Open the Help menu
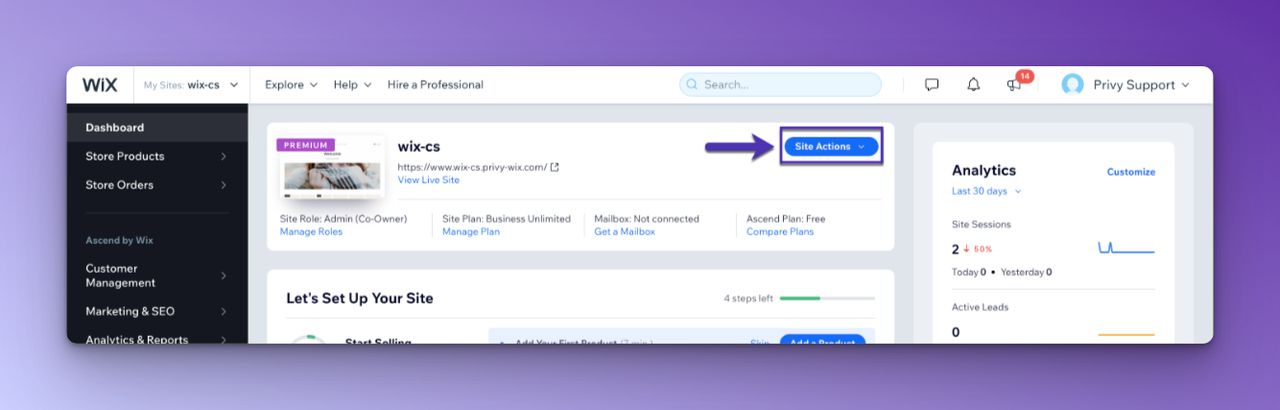 [353, 85]
